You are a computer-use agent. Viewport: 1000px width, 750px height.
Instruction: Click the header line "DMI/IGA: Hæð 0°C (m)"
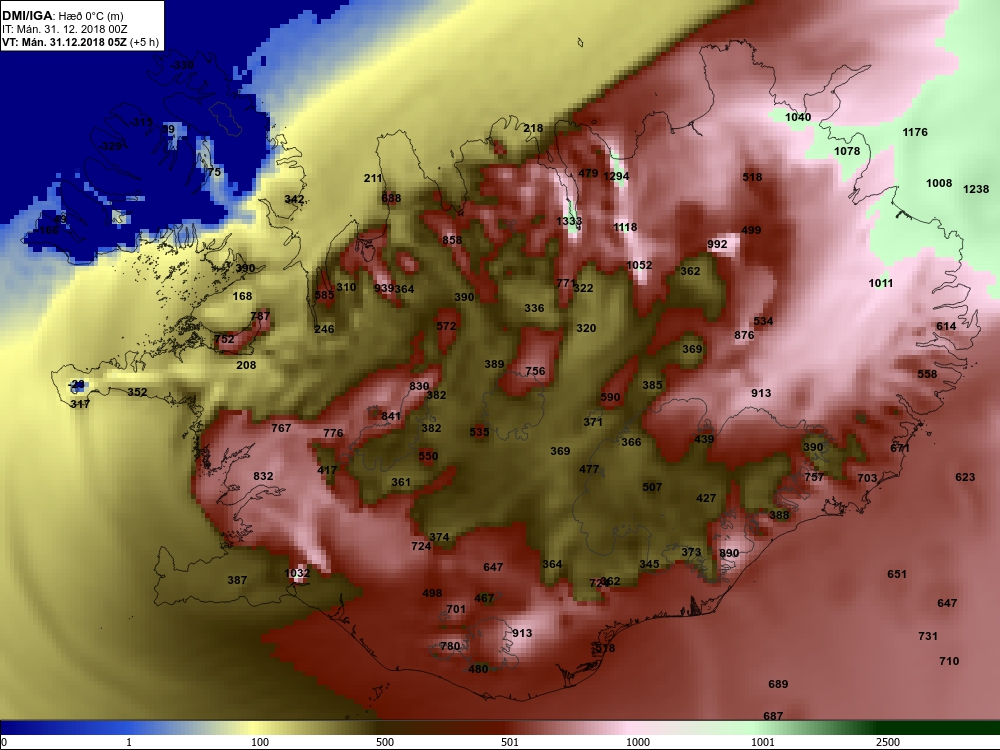[61, 15]
